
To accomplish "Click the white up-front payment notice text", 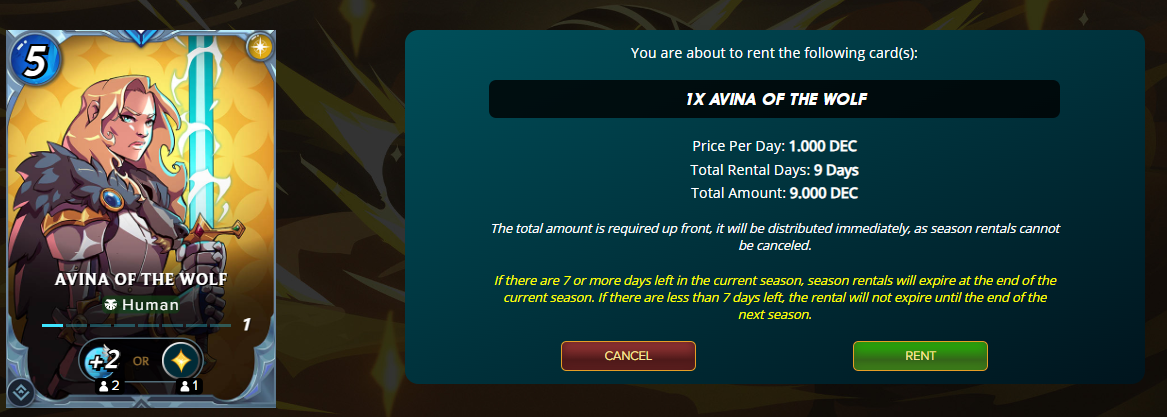I will pos(775,236).
